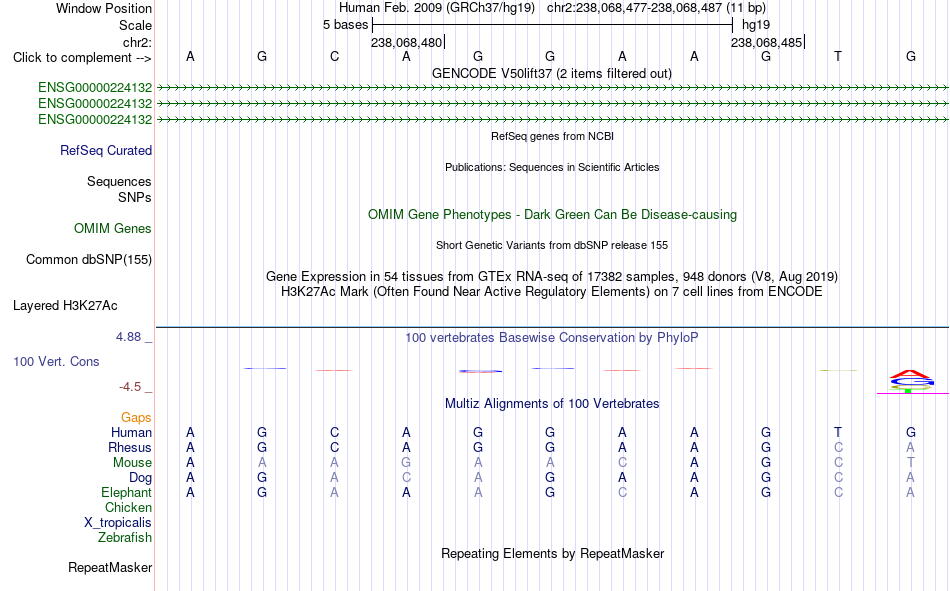
Task: Open the 'RefSeq Curated' track label
Action: 106,150
